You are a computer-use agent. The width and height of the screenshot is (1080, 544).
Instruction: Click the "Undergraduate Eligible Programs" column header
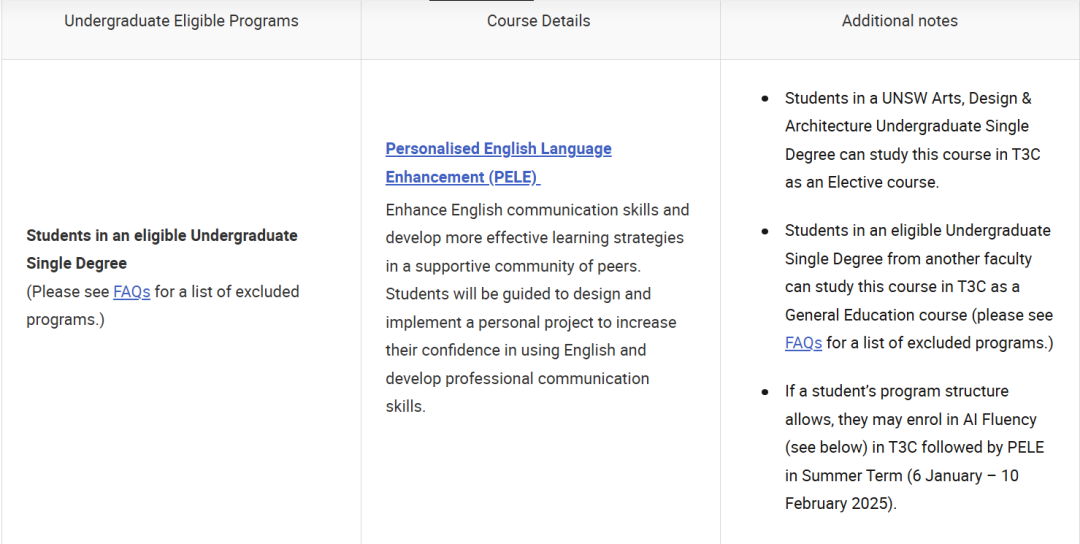(181, 21)
